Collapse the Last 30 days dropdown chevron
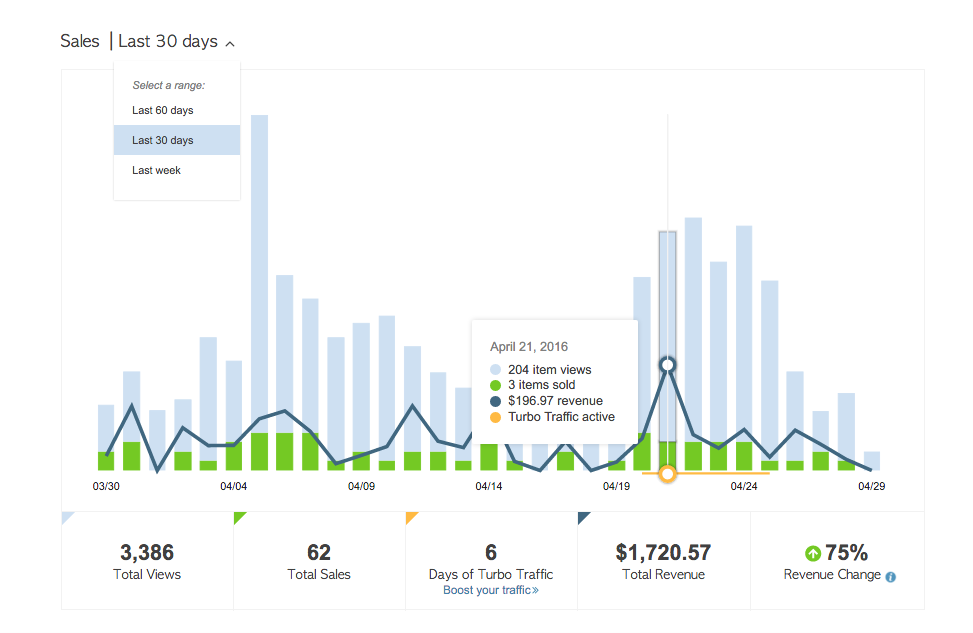This screenshot has width=973, height=633. 230,43
